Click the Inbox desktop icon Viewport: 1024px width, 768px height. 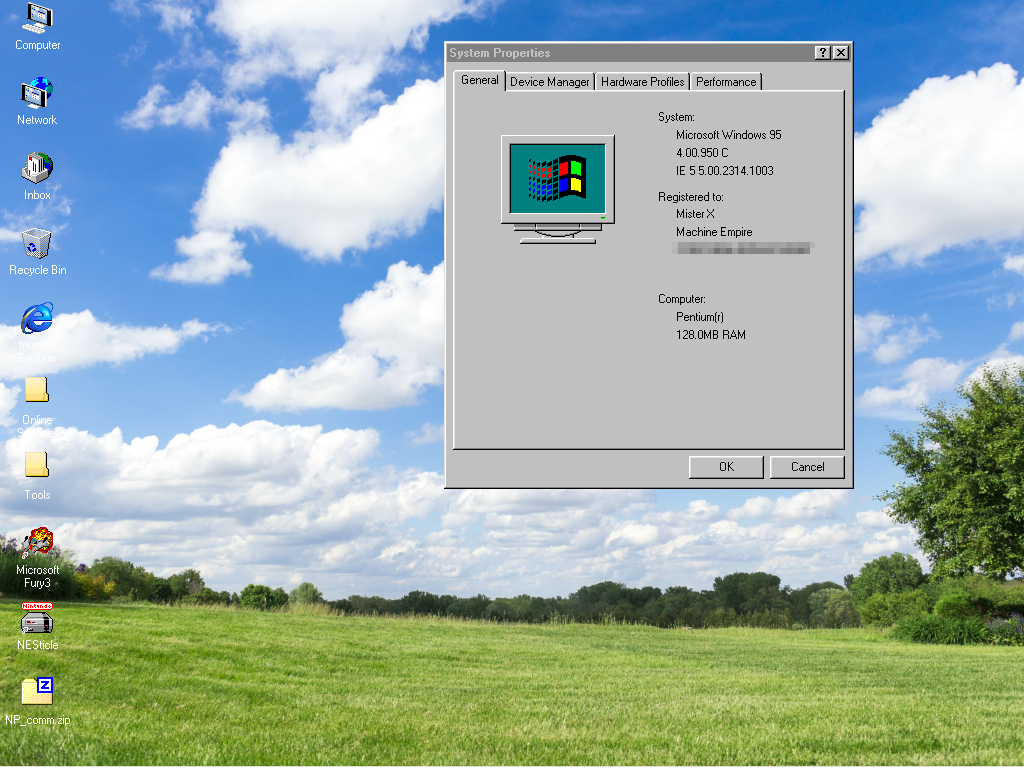pyautogui.click(x=37, y=169)
